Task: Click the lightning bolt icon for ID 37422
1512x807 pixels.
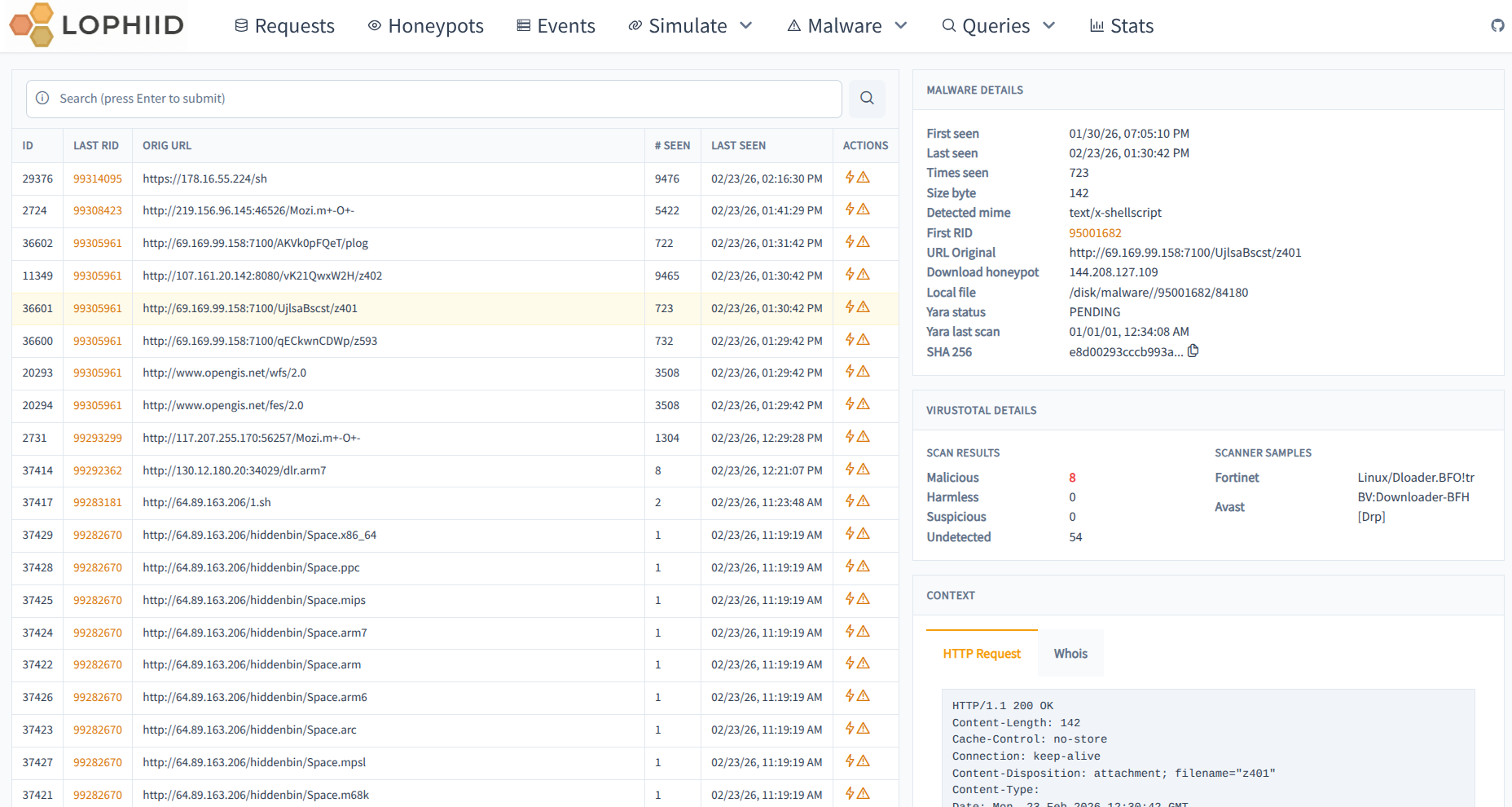Action: (x=850, y=663)
